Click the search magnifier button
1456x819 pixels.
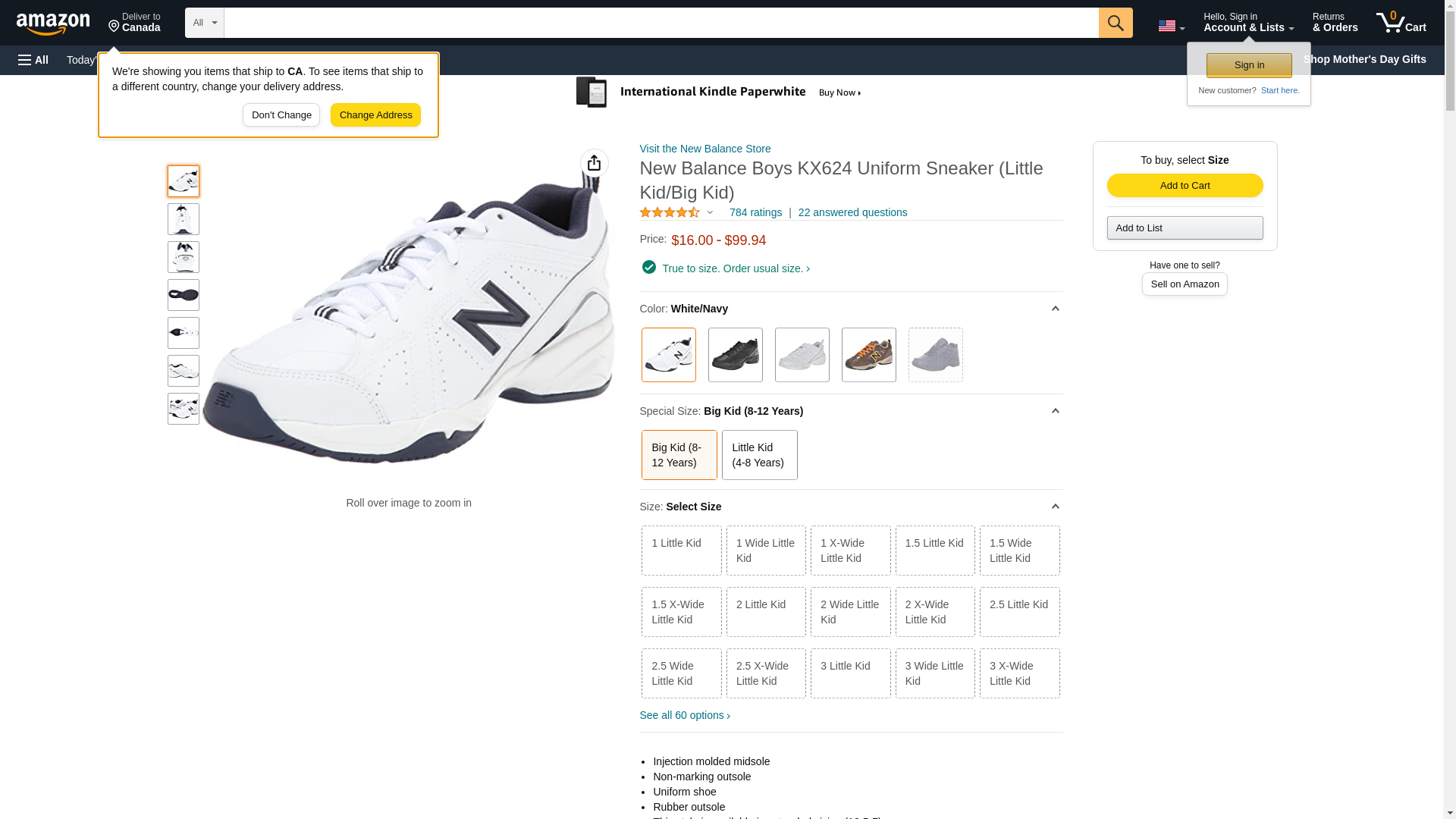(x=1115, y=23)
